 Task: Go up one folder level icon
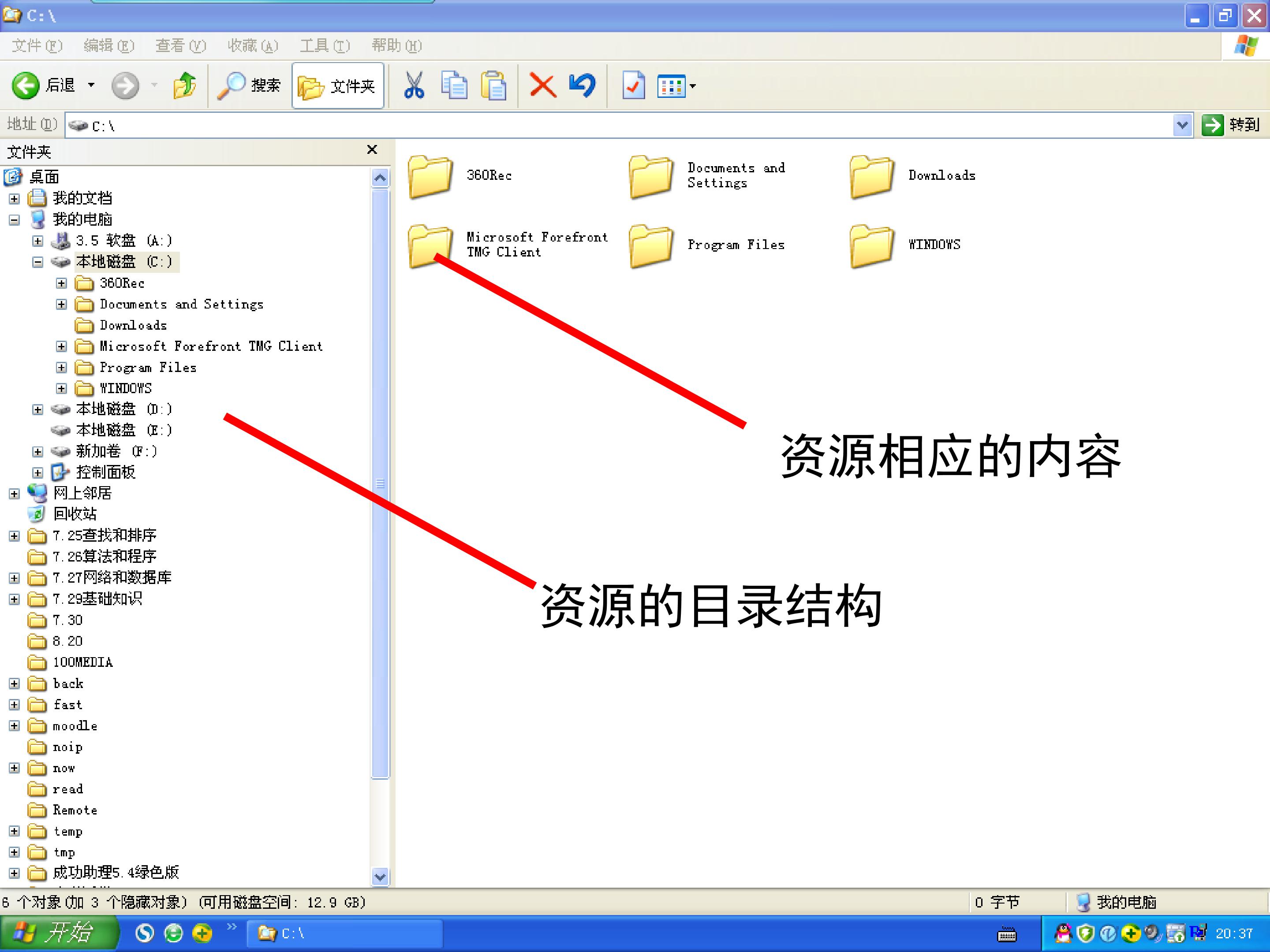click(185, 86)
